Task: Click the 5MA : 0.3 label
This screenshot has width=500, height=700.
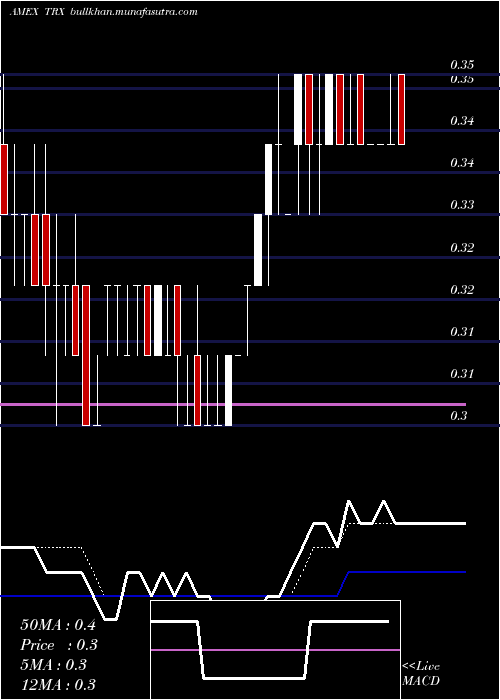Action: [x=54, y=665]
